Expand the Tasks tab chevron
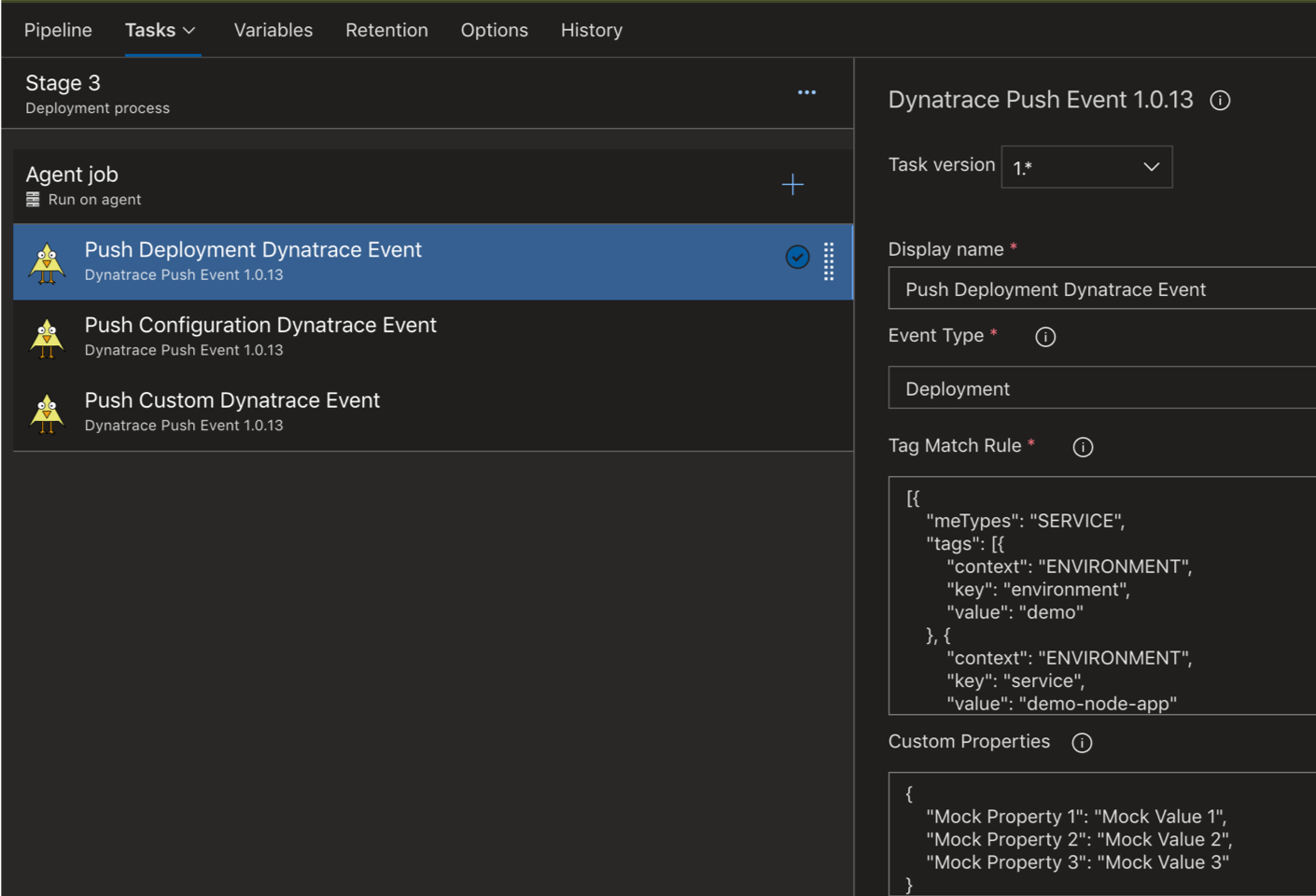The image size is (1316, 896). (x=189, y=31)
